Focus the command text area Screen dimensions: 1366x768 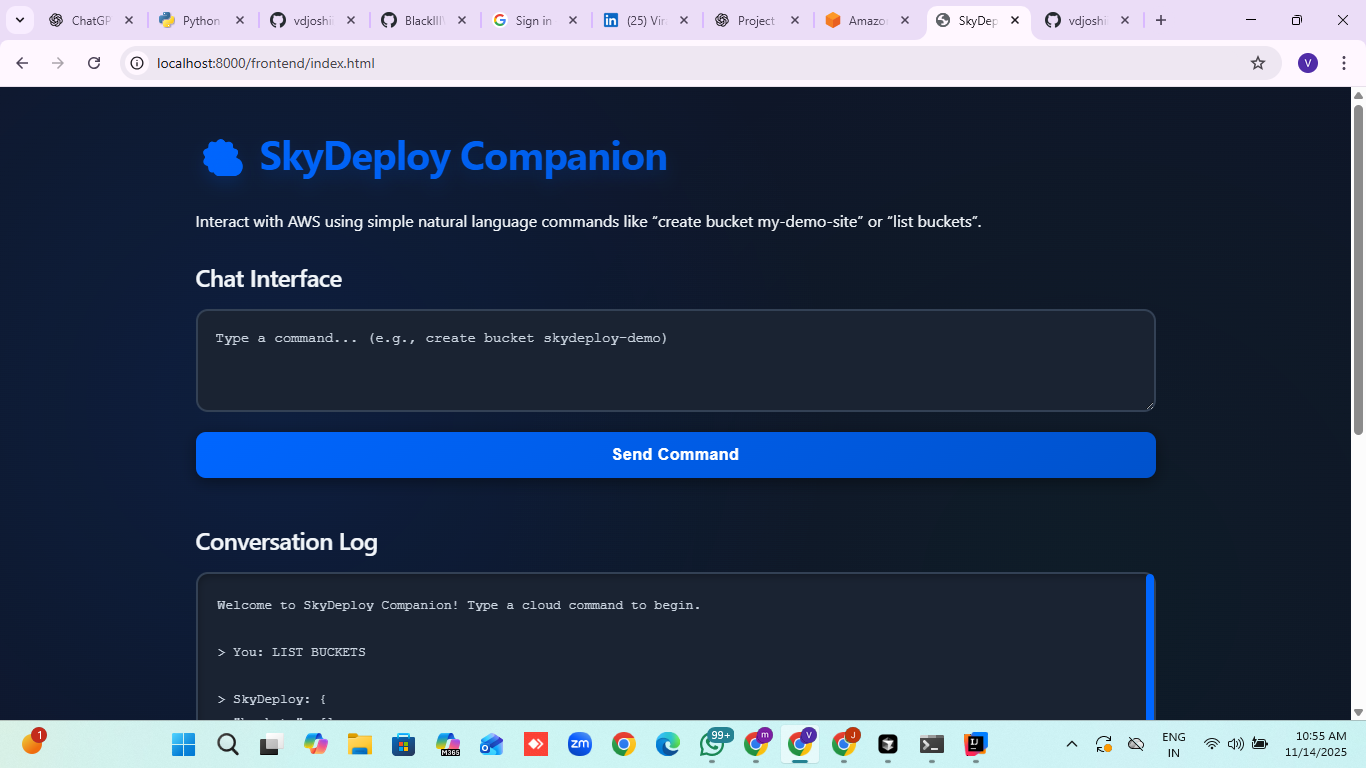click(676, 360)
